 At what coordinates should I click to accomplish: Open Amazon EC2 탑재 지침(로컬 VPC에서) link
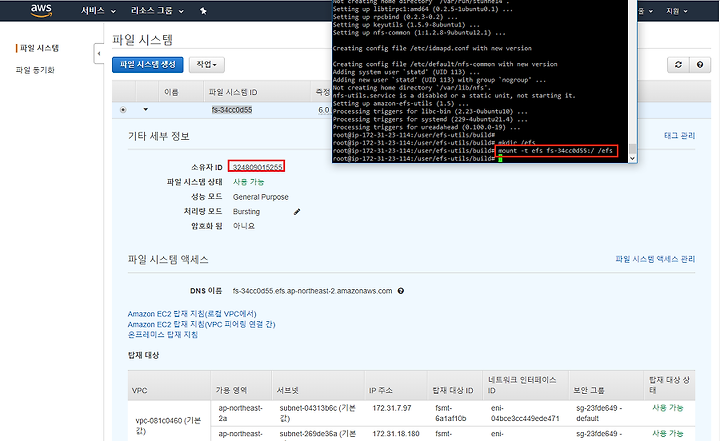192,314
